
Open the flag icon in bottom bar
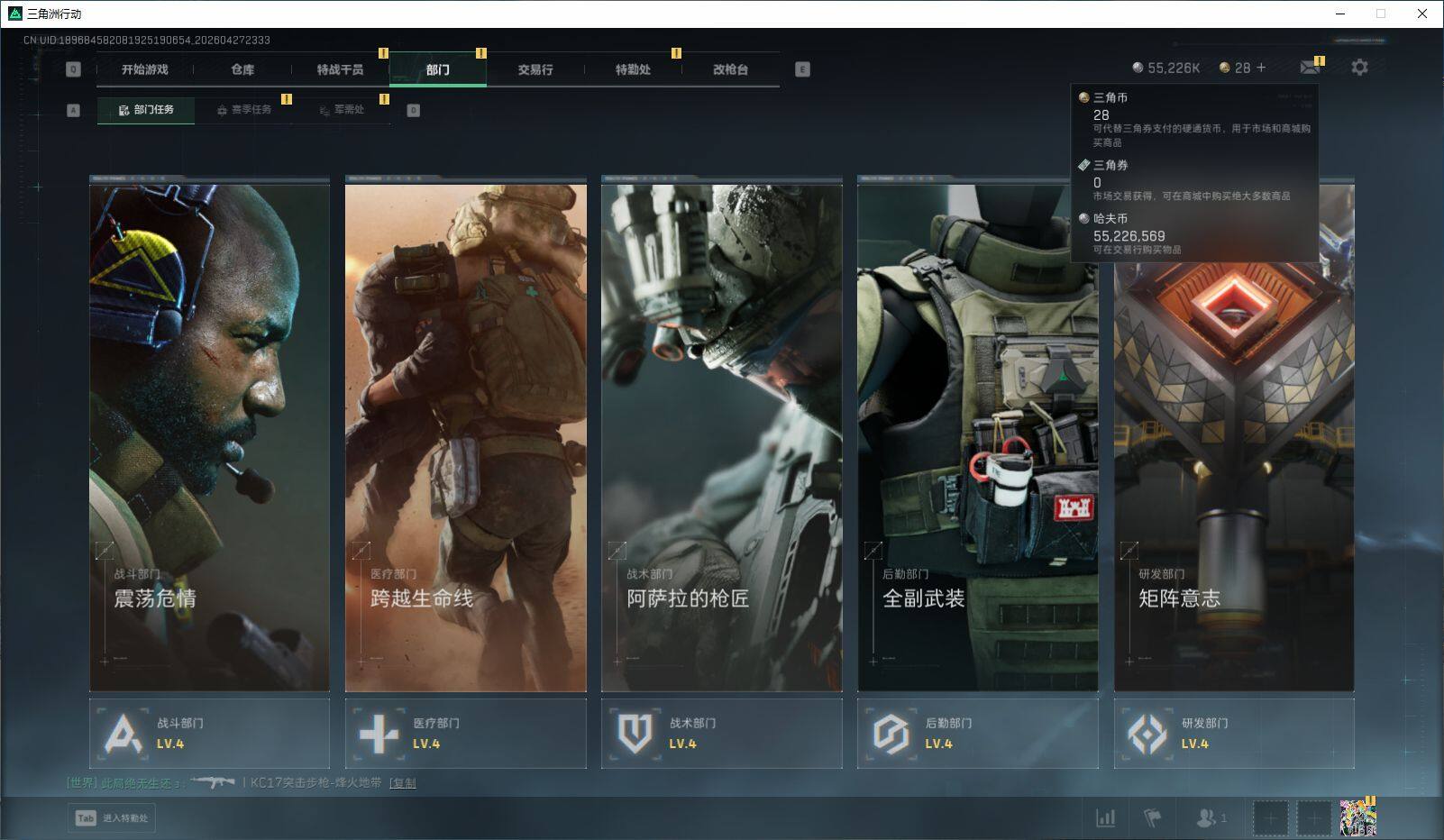click(1152, 817)
